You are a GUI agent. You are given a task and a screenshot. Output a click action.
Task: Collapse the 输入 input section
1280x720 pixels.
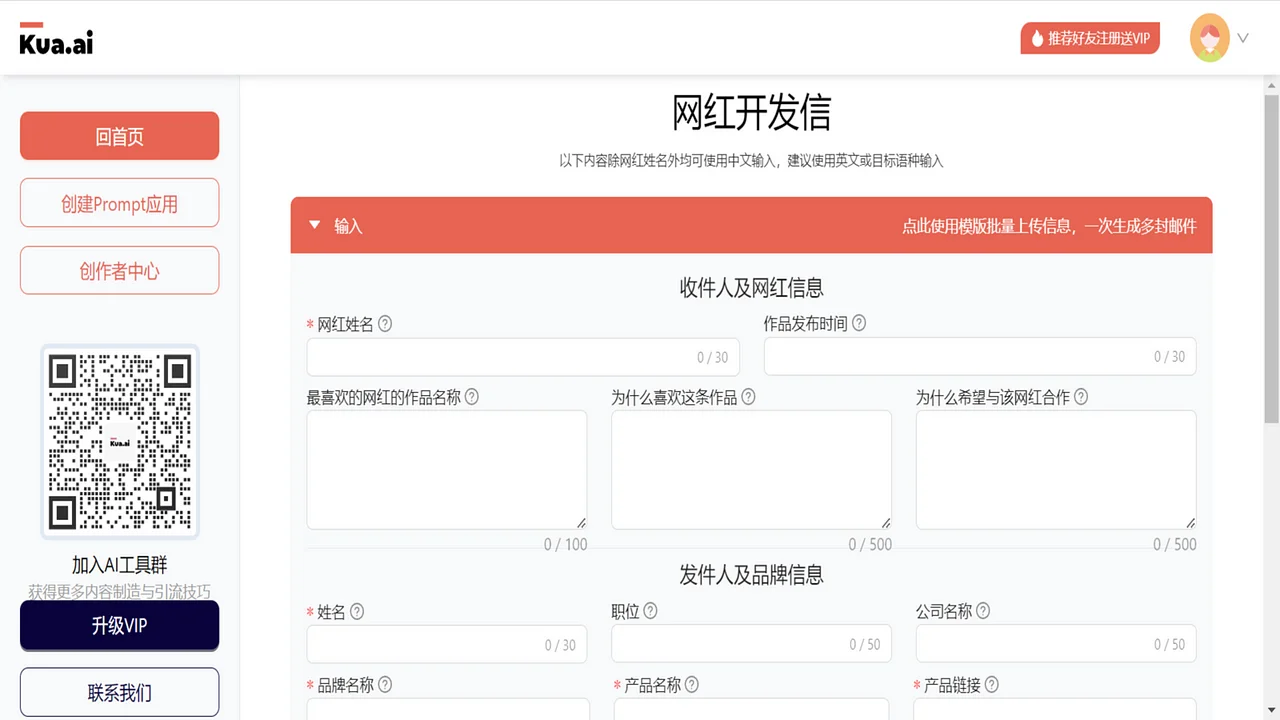pos(314,225)
